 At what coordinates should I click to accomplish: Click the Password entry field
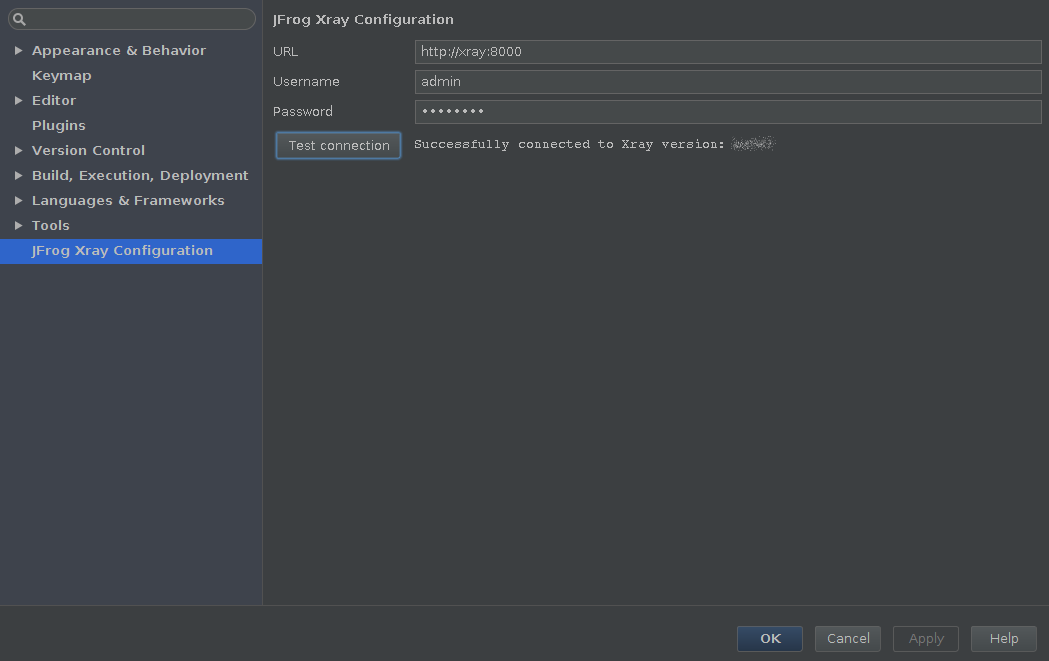[728, 111]
